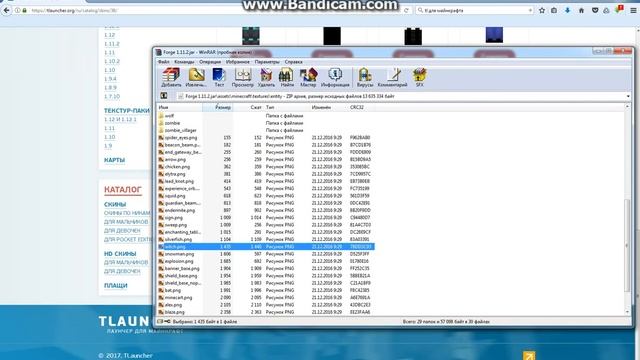Click the Информация (Info) toolbar icon

coord(335,78)
